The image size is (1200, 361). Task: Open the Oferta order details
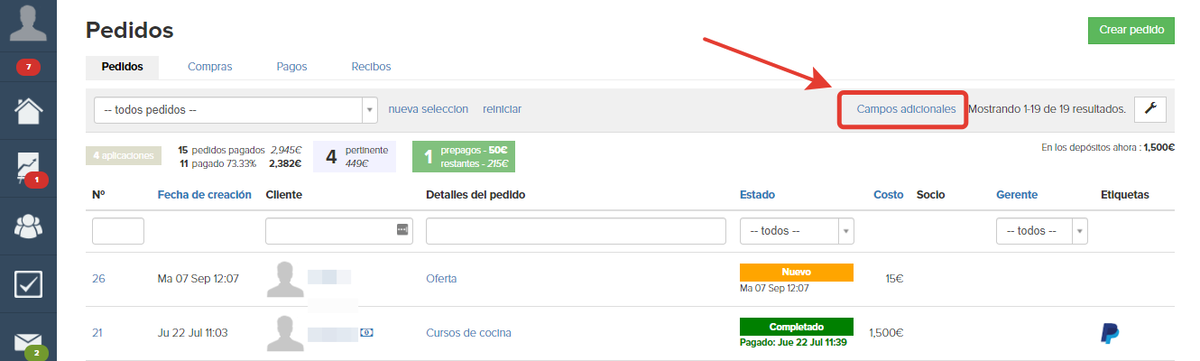point(441,279)
